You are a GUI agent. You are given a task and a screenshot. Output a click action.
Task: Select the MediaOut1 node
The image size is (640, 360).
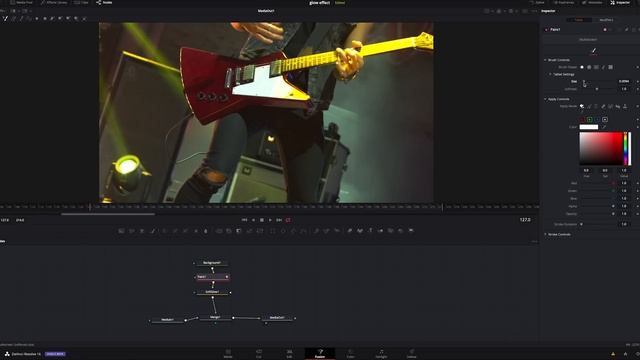click(x=277, y=318)
